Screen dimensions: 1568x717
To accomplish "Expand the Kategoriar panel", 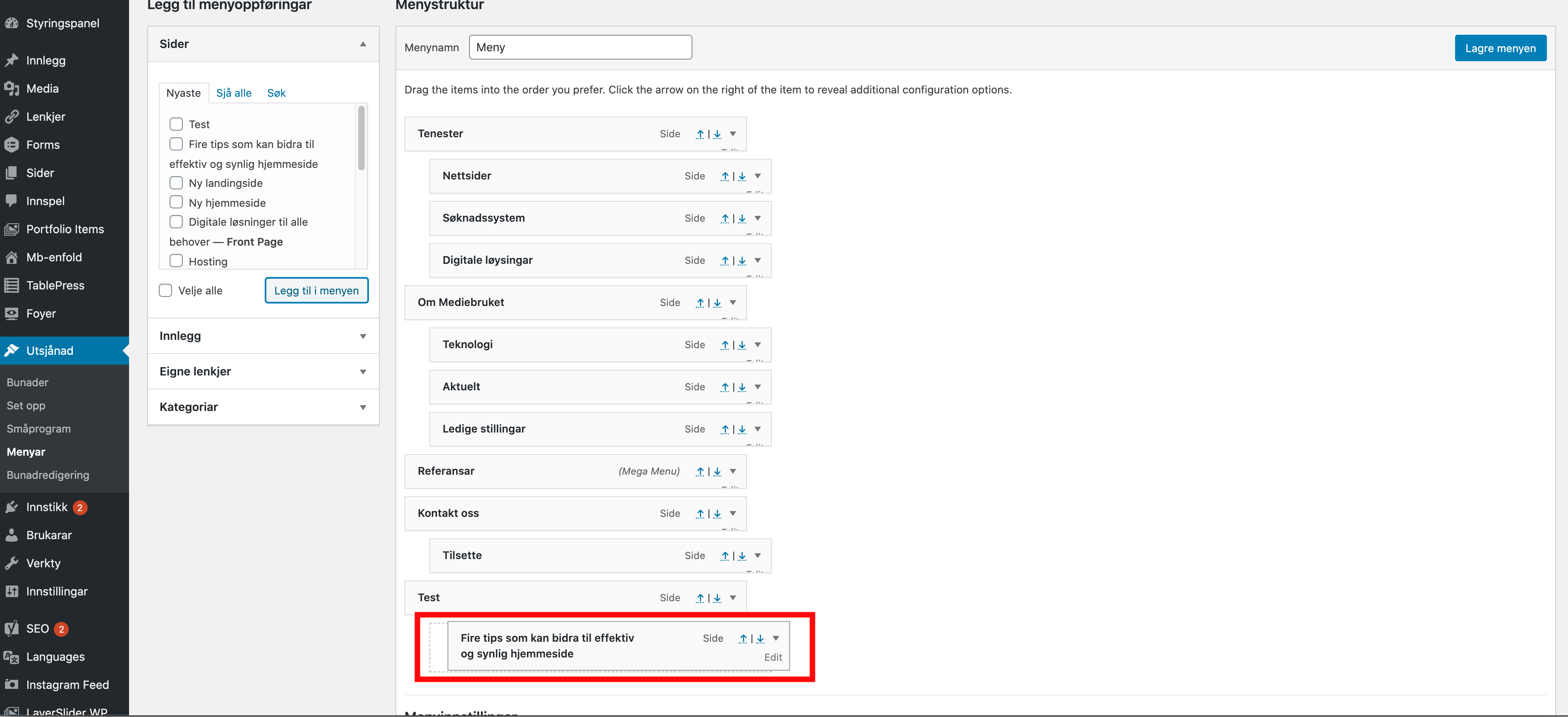I will tap(363, 407).
